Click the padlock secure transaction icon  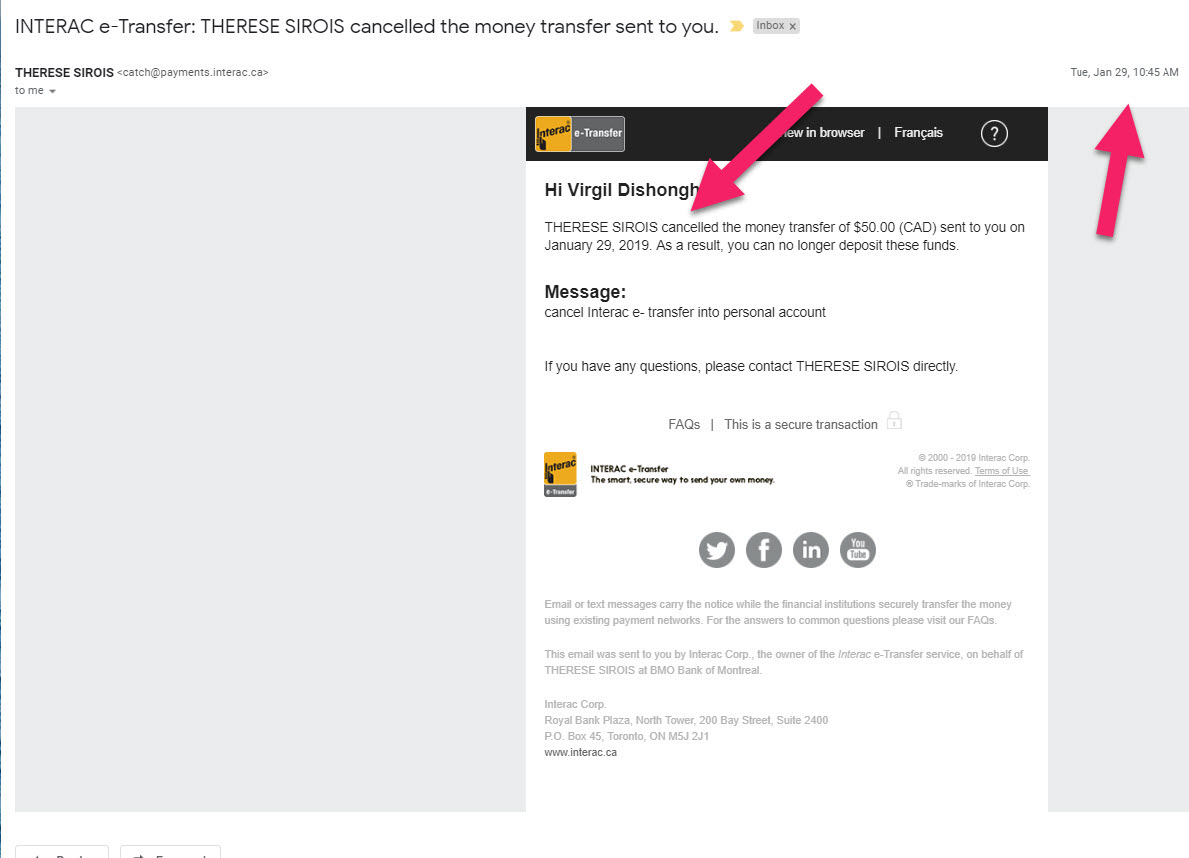click(x=894, y=421)
